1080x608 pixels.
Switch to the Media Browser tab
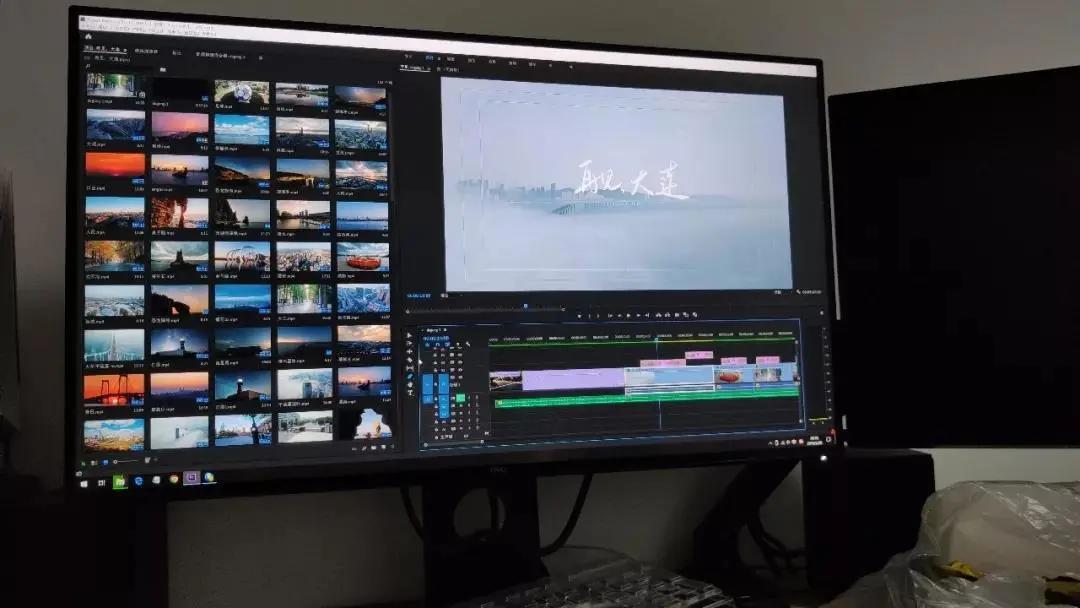(x=146, y=52)
